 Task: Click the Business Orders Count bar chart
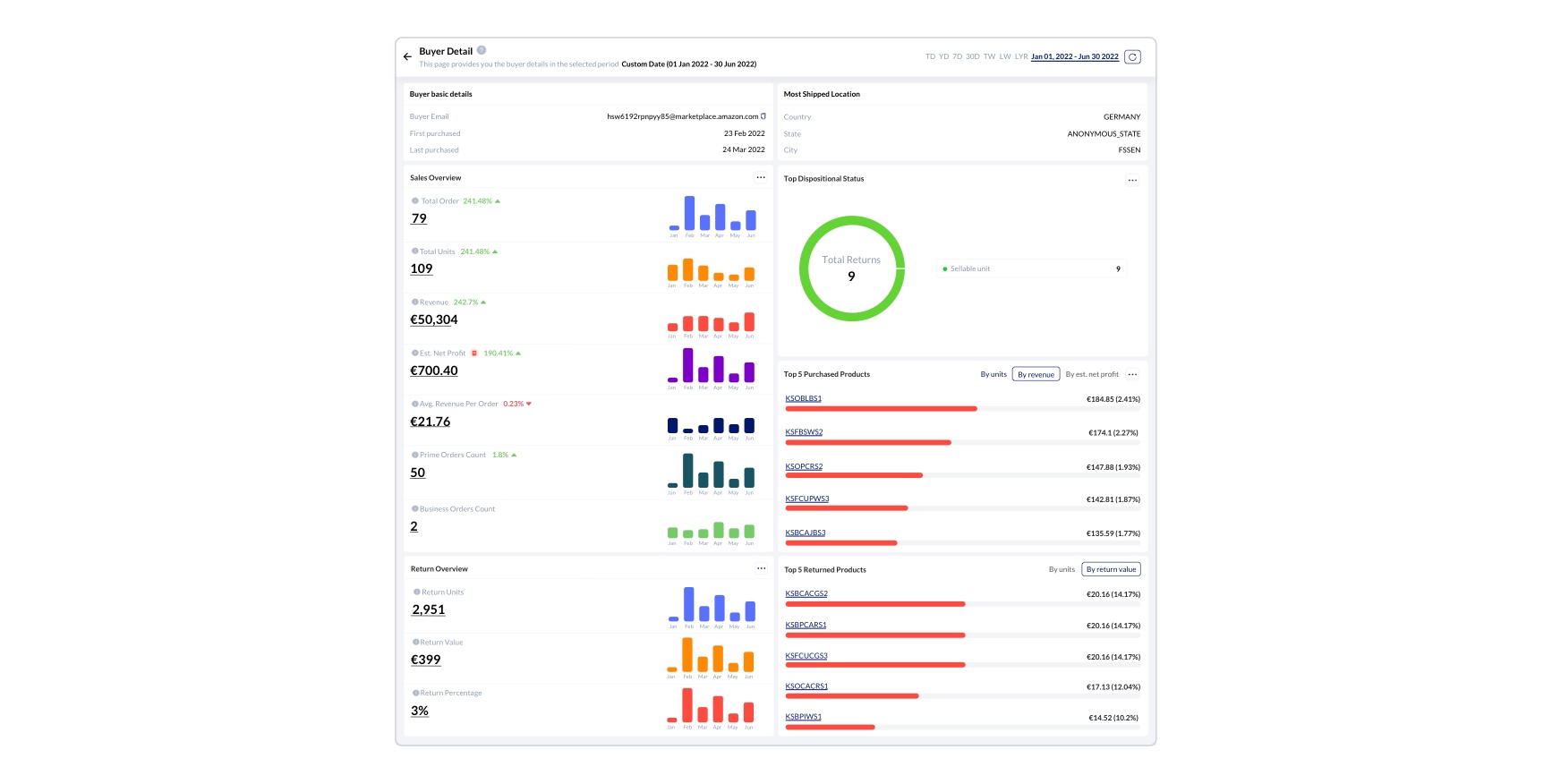712,533
